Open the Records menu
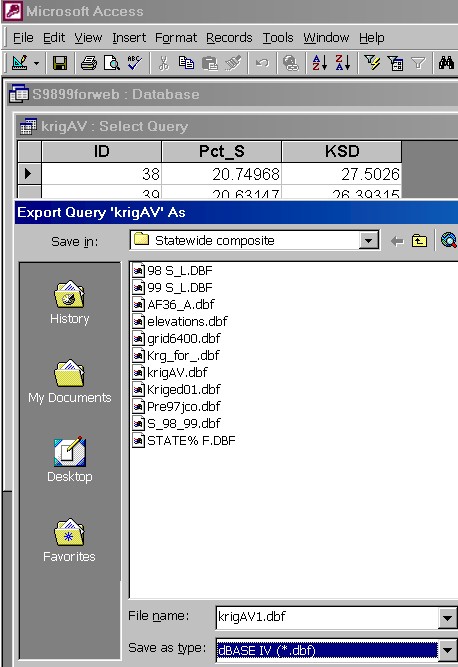This screenshot has height=667, width=458. coord(229,38)
